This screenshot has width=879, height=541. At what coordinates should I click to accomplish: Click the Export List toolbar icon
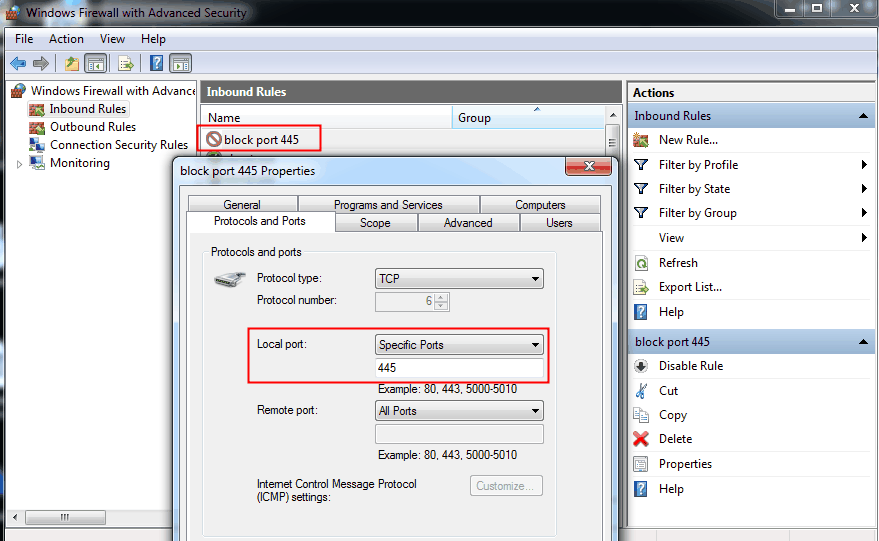point(126,63)
